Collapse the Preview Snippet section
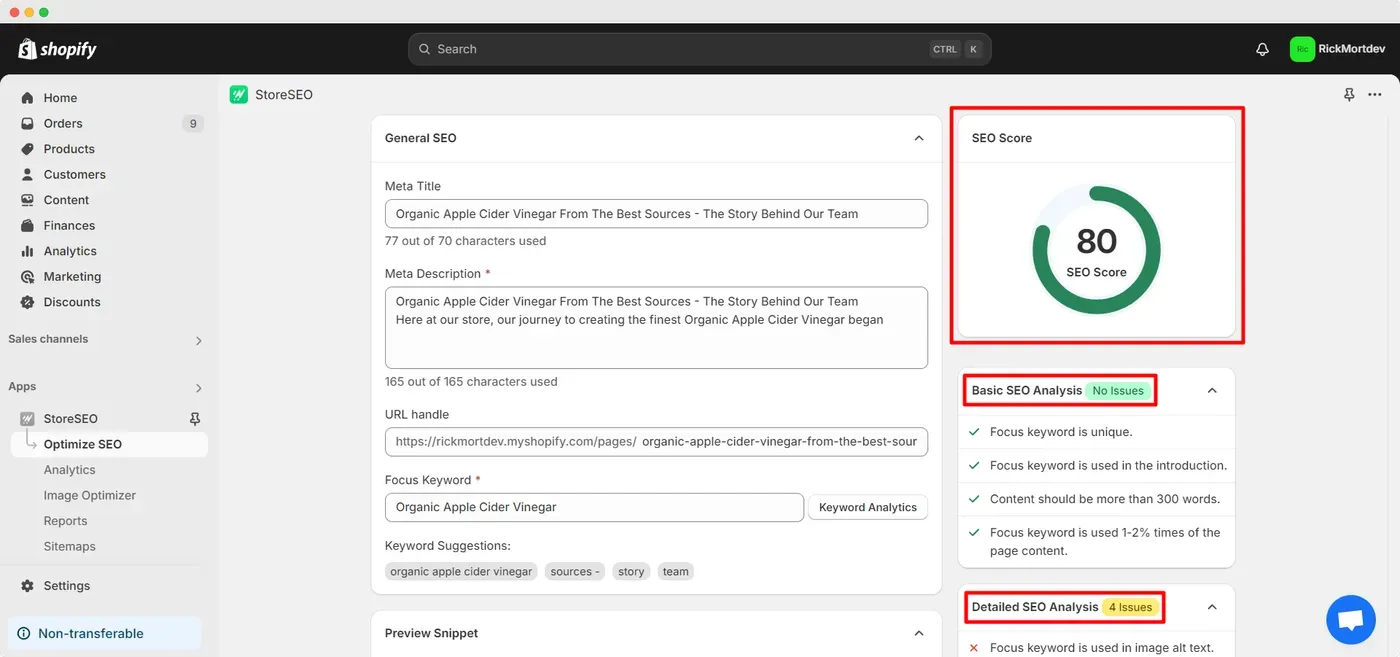This screenshot has width=1400, height=657. pyautogui.click(x=919, y=633)
